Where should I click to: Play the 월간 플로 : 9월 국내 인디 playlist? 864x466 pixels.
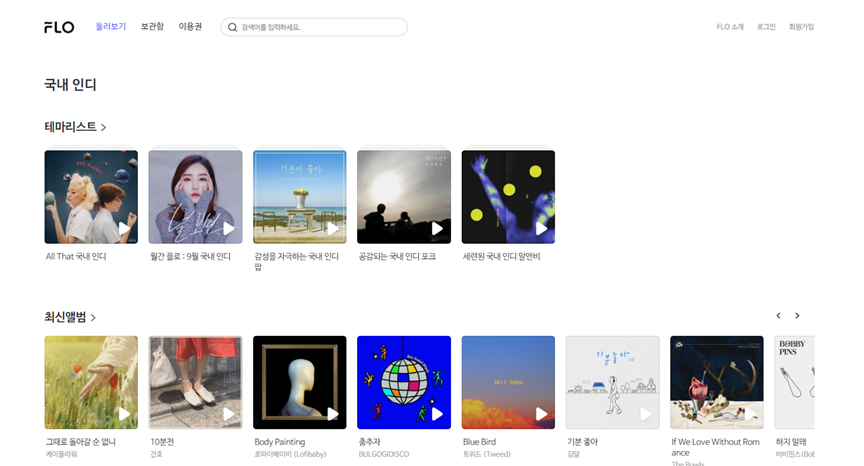[x=228, y=229]
